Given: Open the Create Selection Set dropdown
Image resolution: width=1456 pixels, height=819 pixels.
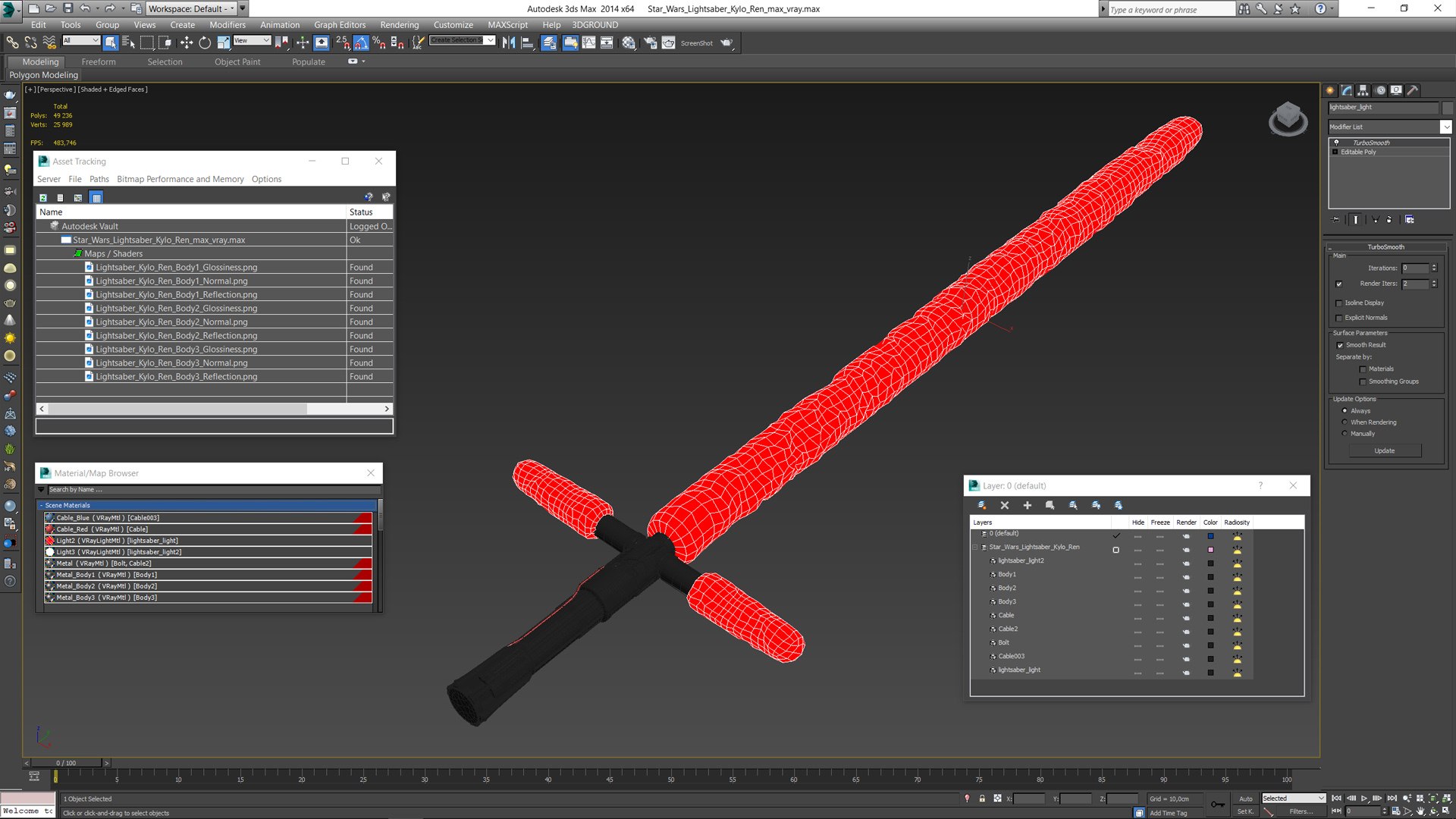Looking at the screenshot, I should tap(462, 40).
